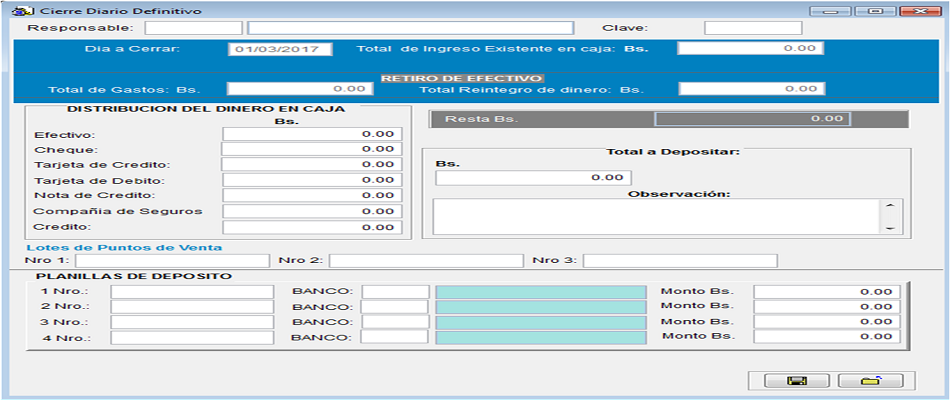Click the 1 Nro. deposit slip field
950x400 pixels.
[x=191, y=292]
